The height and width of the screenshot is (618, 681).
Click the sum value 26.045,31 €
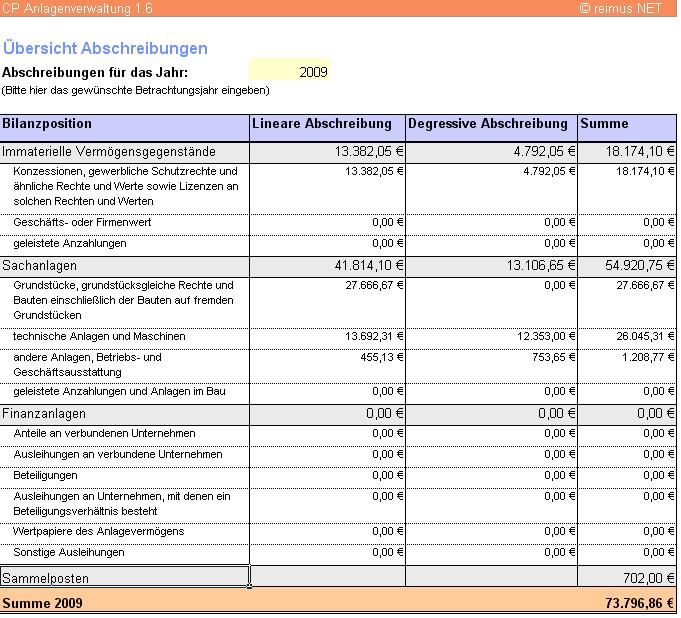pyautogui.click(x=645, y=336)
